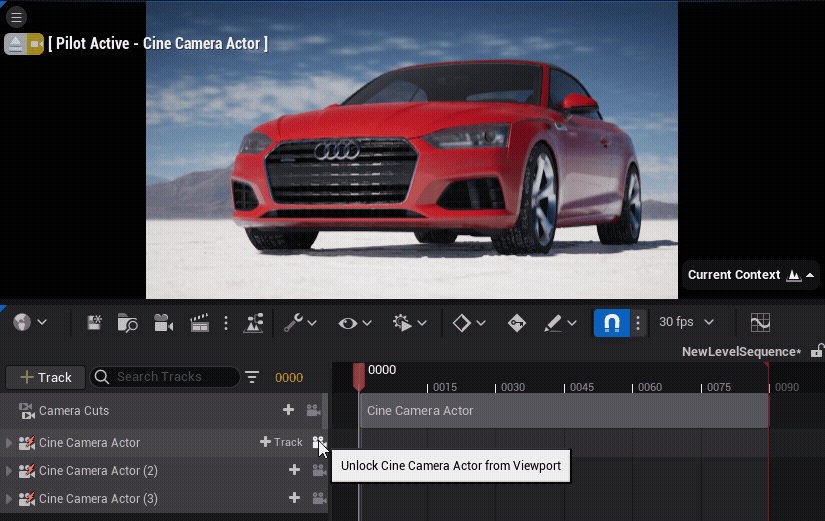Click the Pilot Active - Cine Camera Actor label
Screen dimensions: 825x521
point(158,43)
